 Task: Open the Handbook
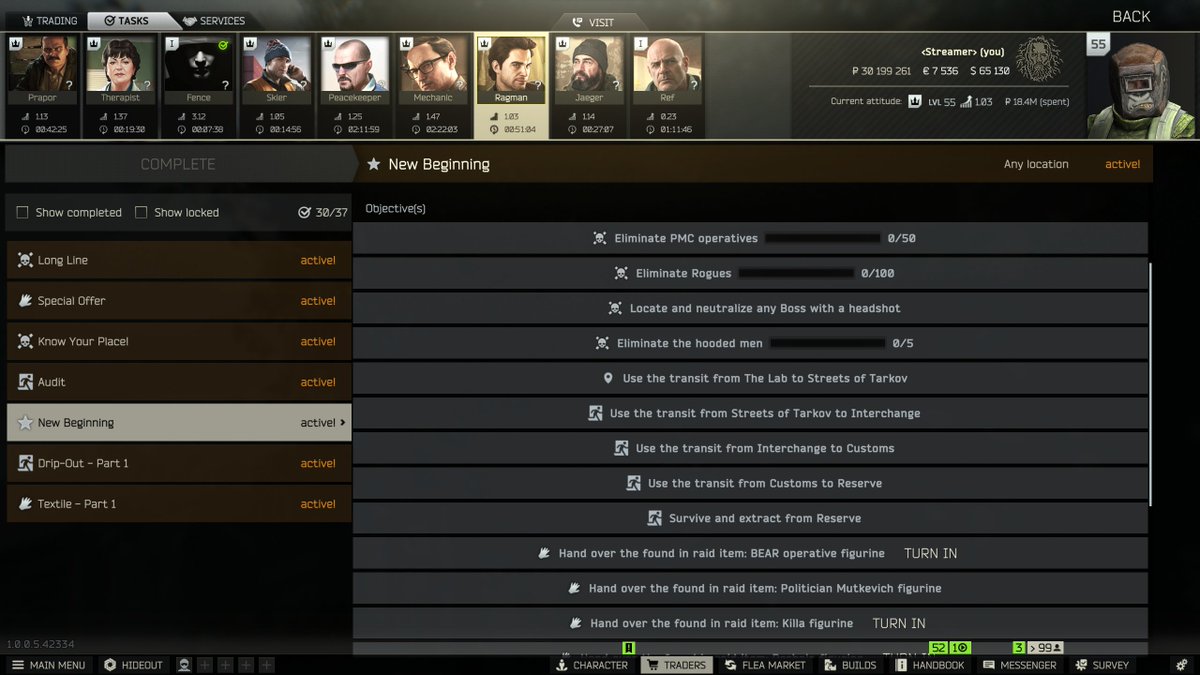coord(930,665)
